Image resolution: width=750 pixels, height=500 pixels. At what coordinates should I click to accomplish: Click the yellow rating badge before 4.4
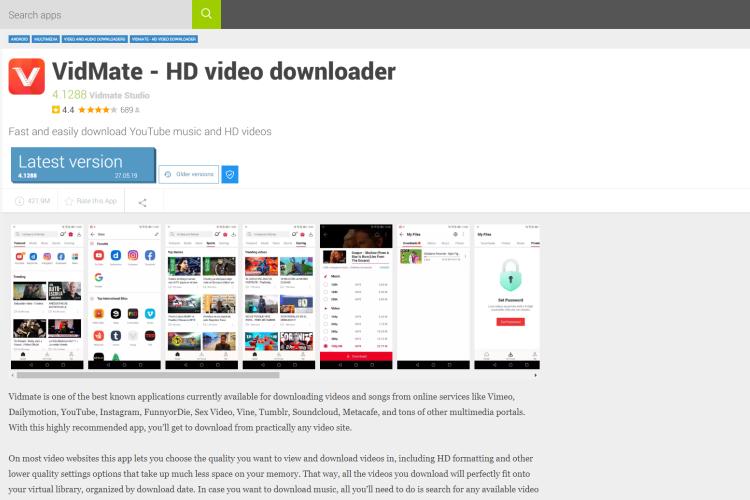click(55, 110)
